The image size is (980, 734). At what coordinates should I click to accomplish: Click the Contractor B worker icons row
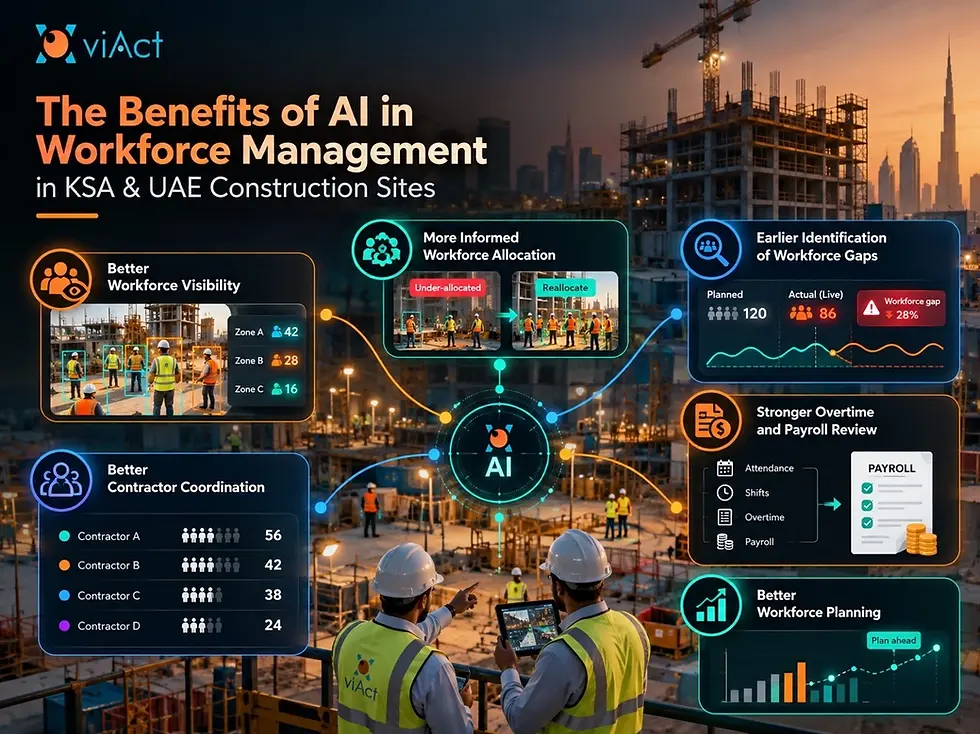211,565
